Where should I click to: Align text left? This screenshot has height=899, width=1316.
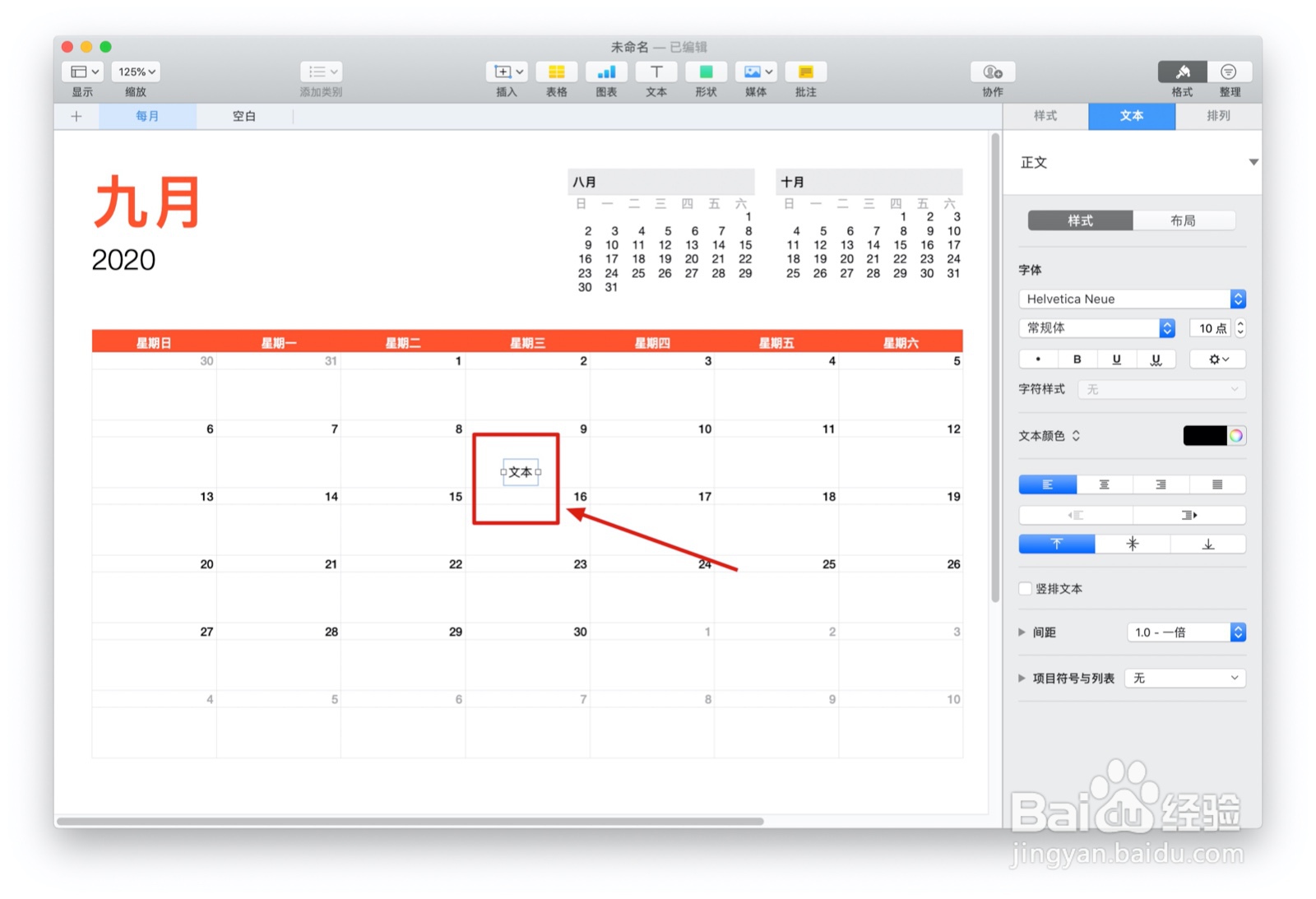point(1048,484)
